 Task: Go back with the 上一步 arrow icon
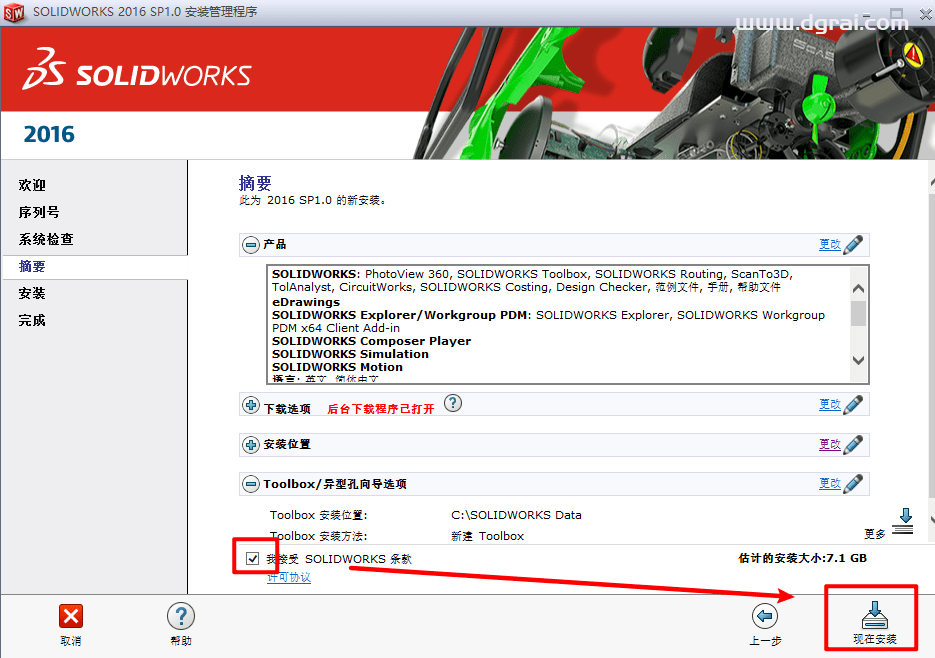(x=765, y=616)
